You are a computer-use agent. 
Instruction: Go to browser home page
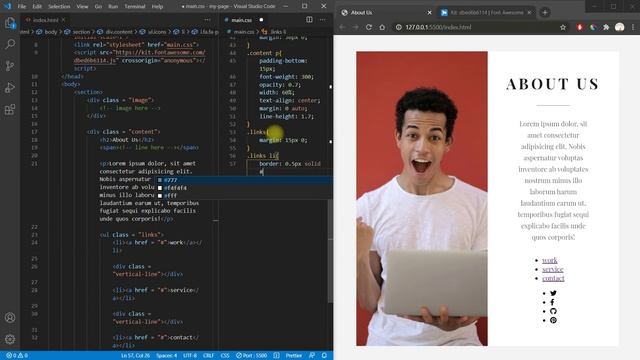click(382, 27)
